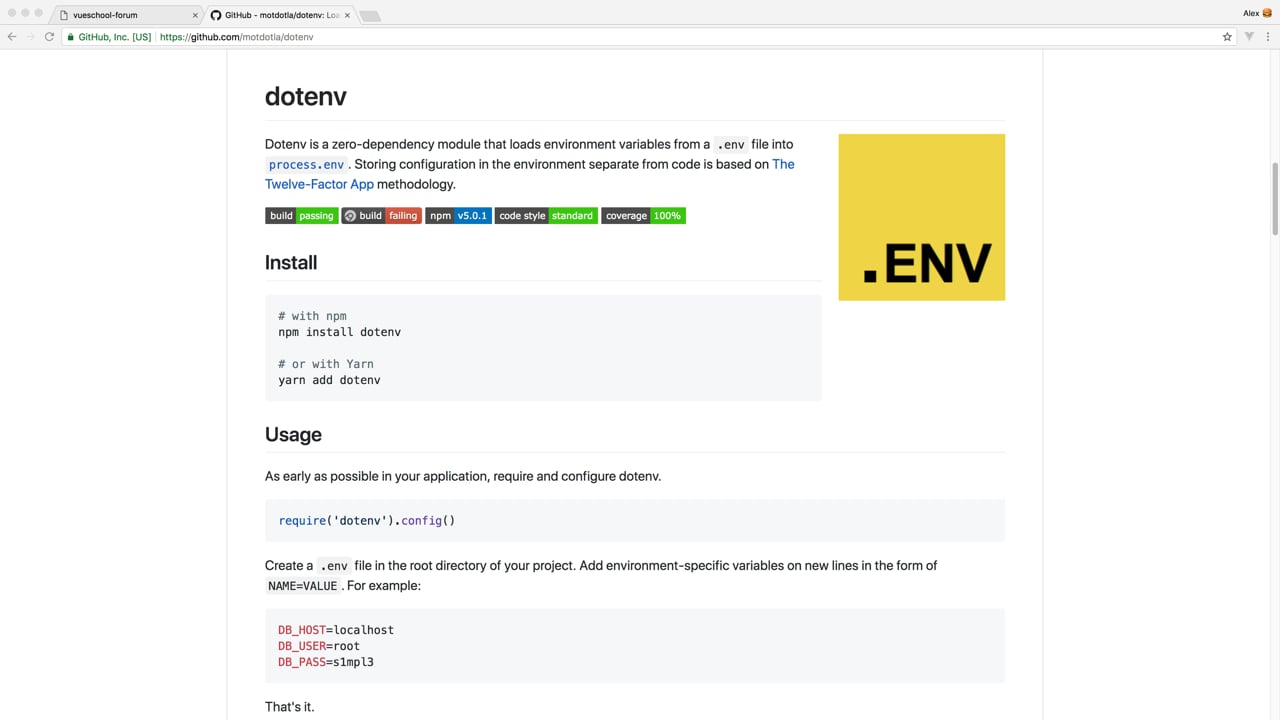This screenshot has height=720, width=1280.
Task: Click the browser forward arrow
Action: click(30, 36)
